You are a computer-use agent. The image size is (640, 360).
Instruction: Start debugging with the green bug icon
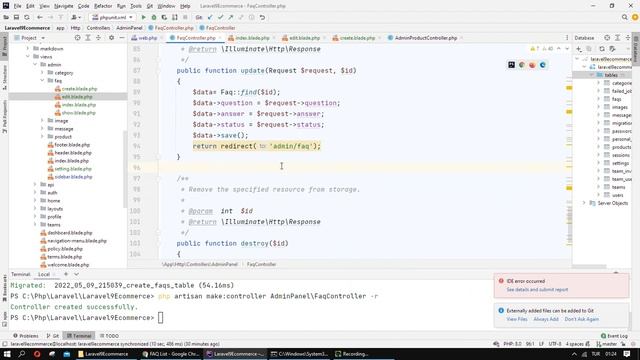pos(154,18)
